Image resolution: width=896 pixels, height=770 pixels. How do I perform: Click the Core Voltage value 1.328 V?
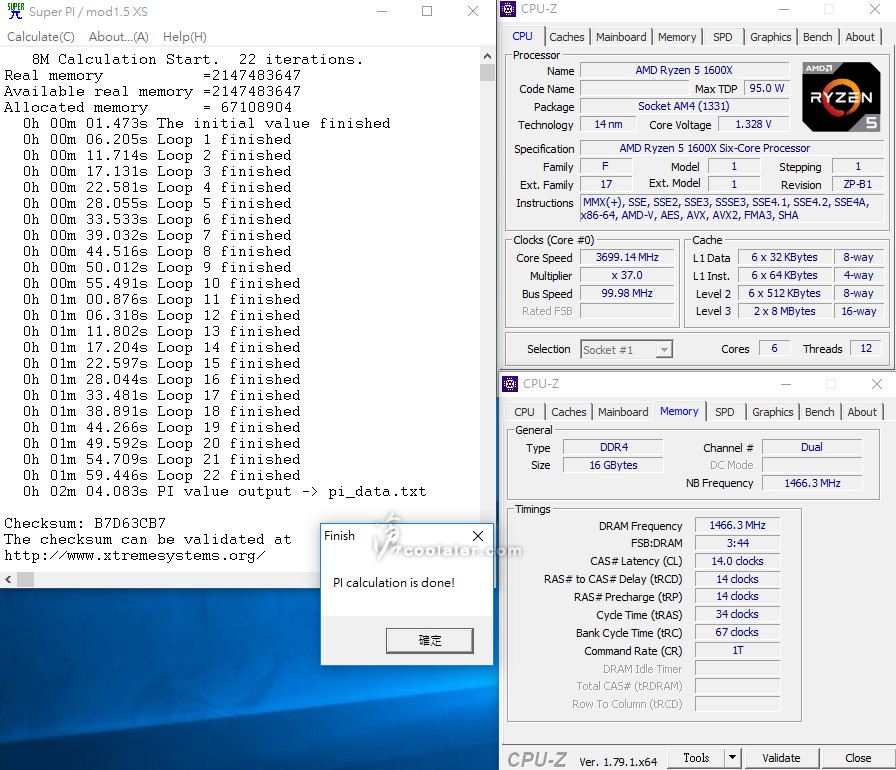(753, 125)
